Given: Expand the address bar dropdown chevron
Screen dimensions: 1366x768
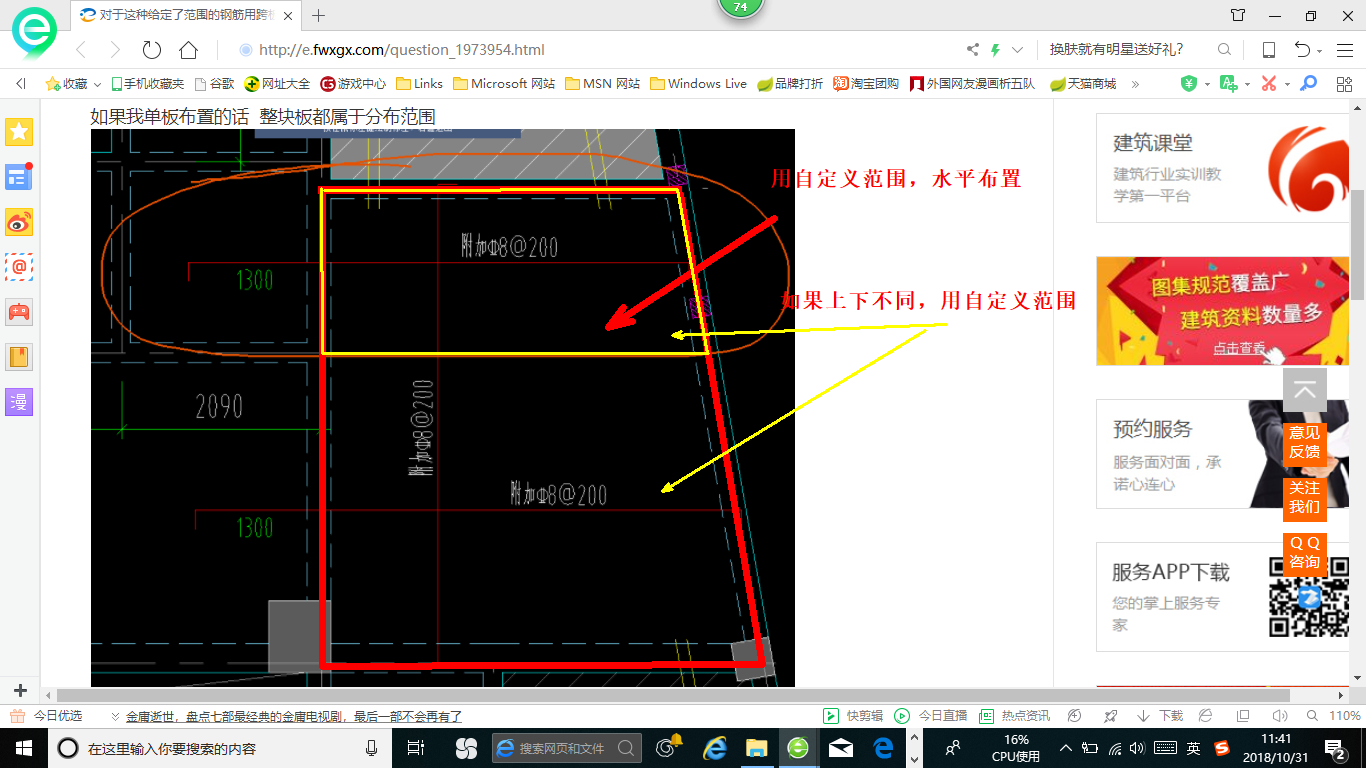Looking at the screenshot, I should [x=1017, y=50].
